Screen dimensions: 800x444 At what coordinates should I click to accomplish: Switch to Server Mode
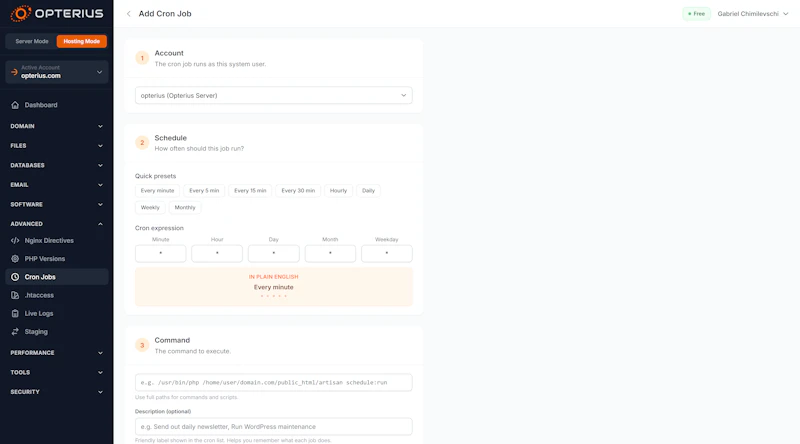point(32,41)
